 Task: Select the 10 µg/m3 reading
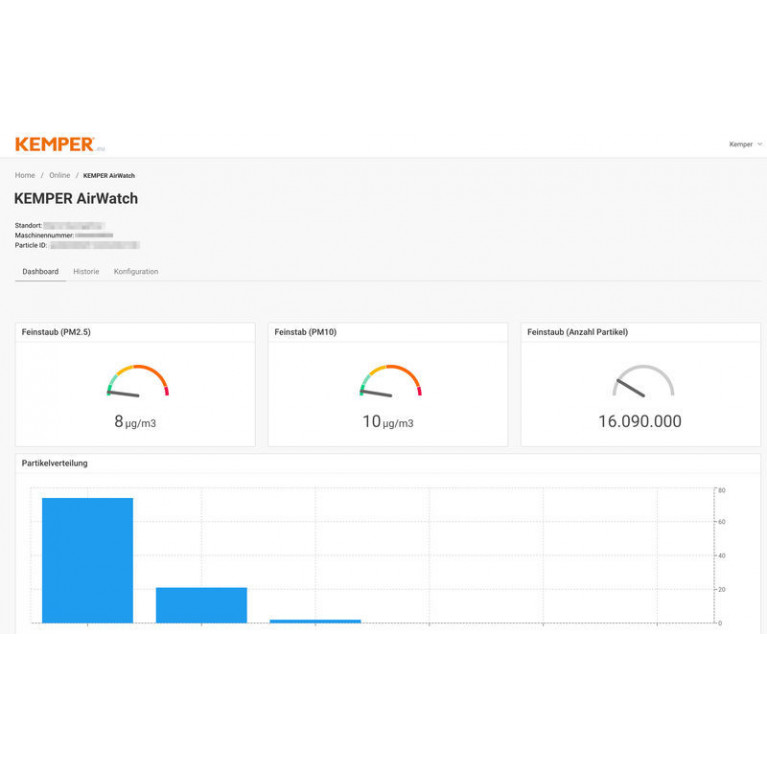388,422
